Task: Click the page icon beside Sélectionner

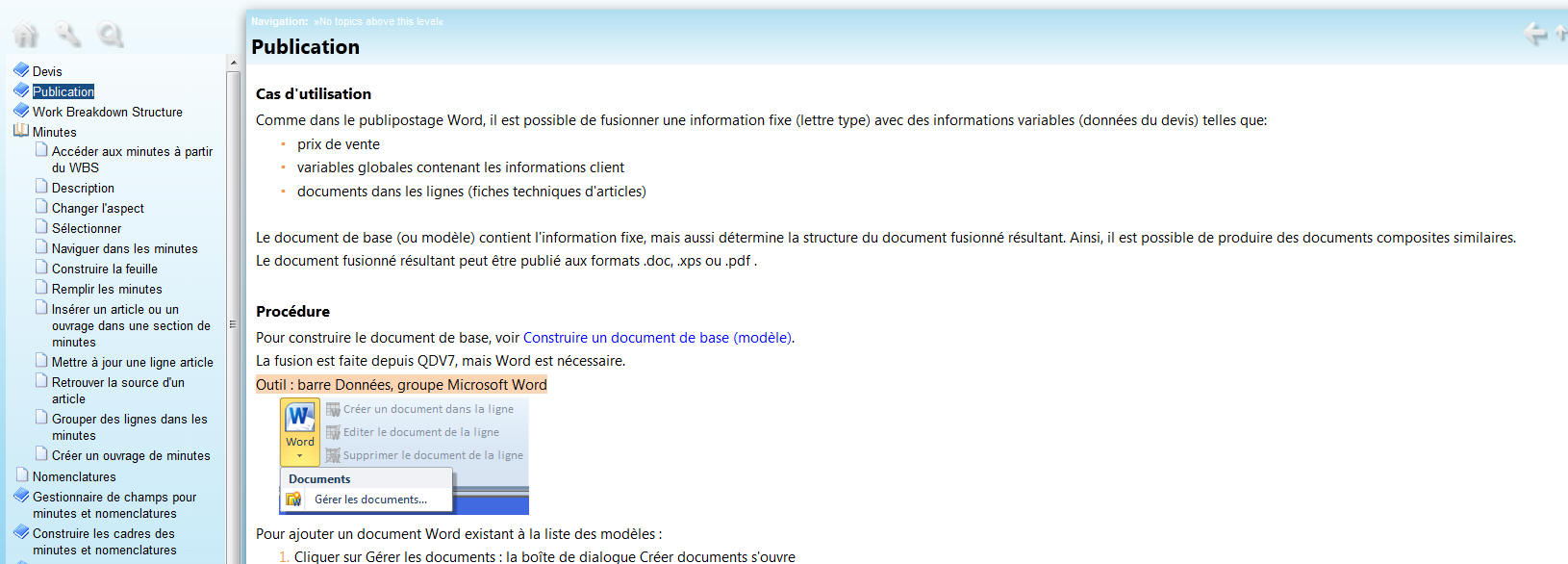Action: tap(41, 227)
